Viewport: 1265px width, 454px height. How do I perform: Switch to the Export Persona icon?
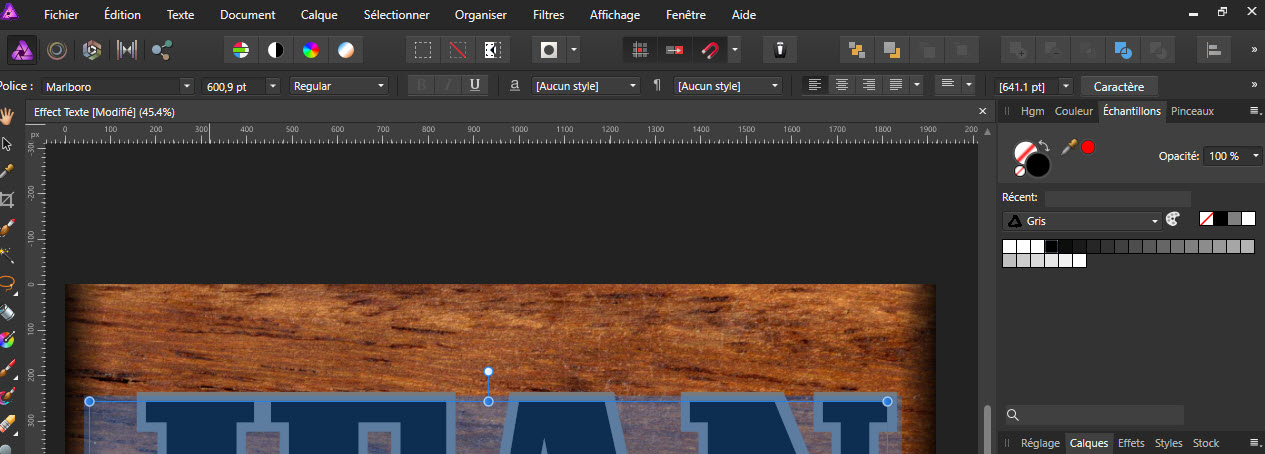162,49
